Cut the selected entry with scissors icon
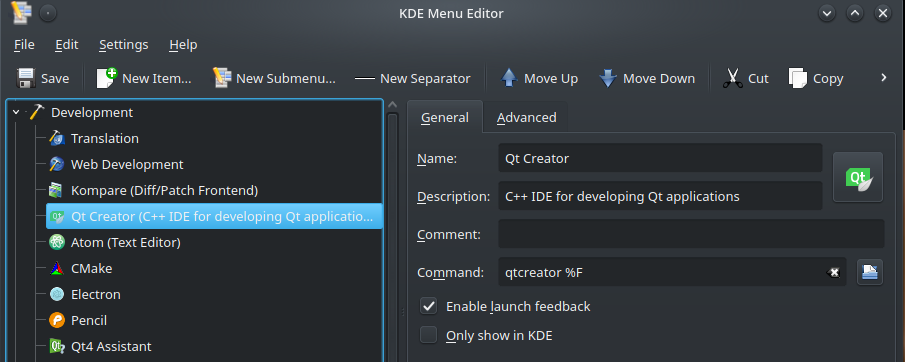905x362 pixels. point(732,78)
